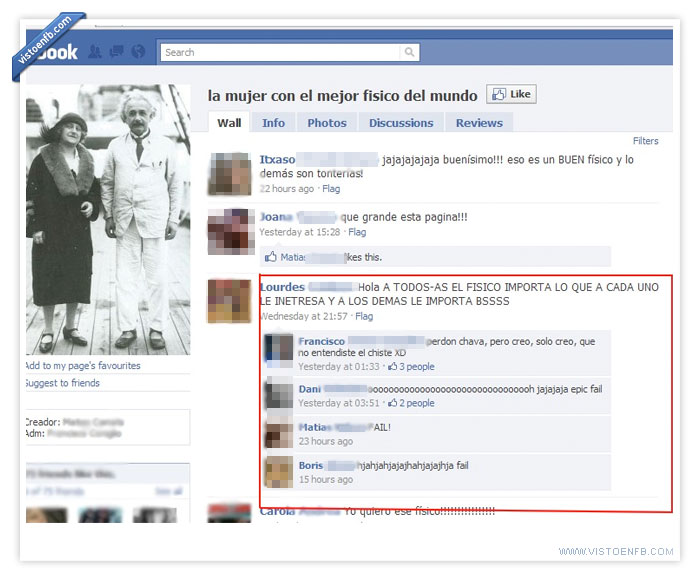
Task: Open the Reviews tab
Action: tap(479, 123)
